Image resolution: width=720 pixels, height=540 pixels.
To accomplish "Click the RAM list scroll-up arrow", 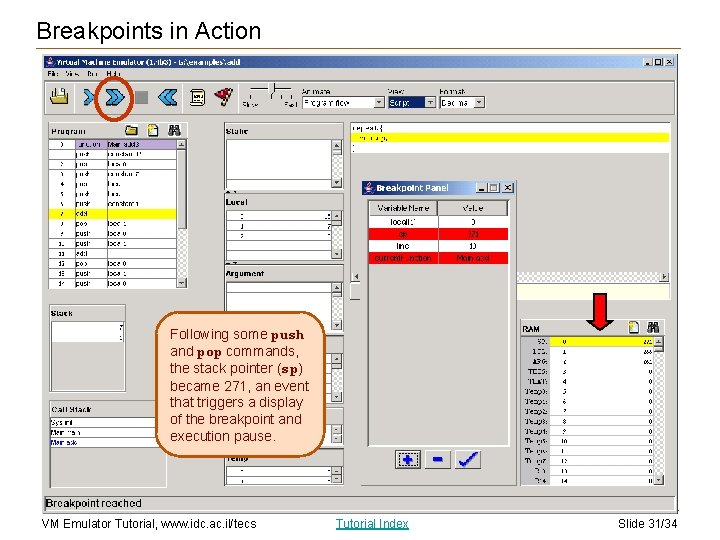I will [658, 342].
